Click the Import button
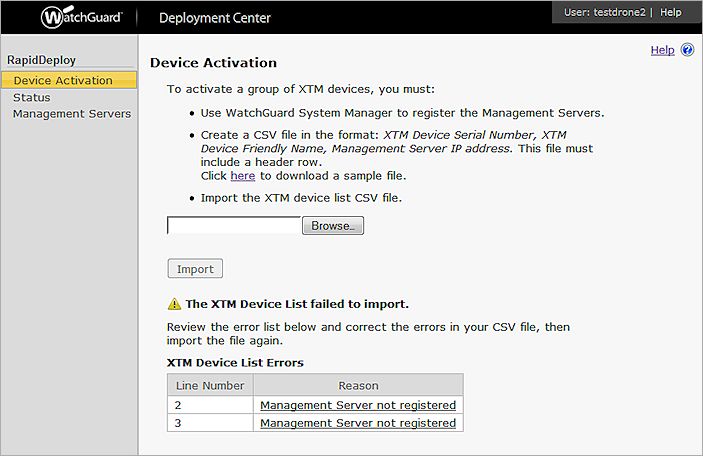 195,269
